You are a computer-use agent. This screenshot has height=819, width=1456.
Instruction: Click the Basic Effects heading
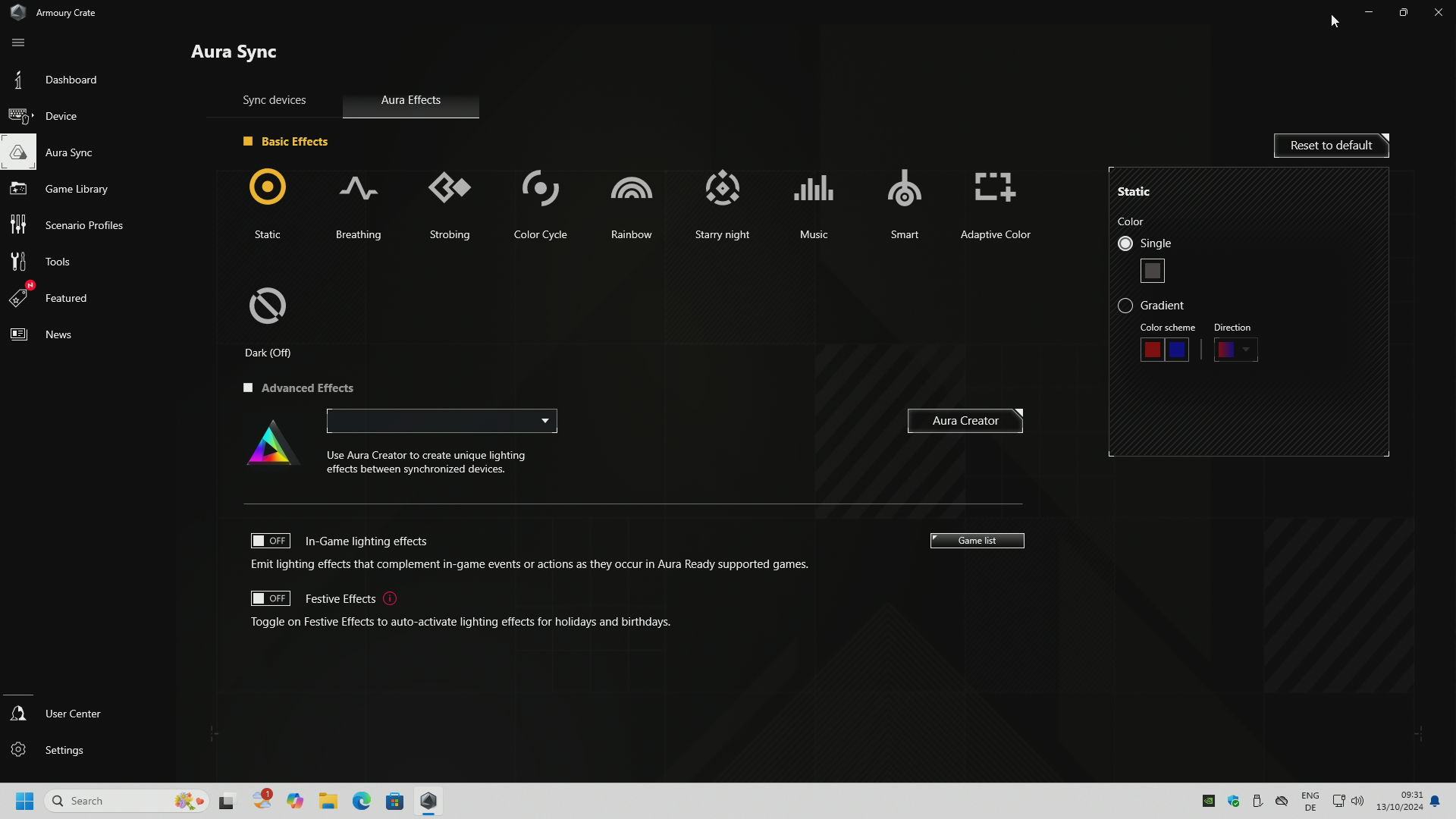point(294,142)
